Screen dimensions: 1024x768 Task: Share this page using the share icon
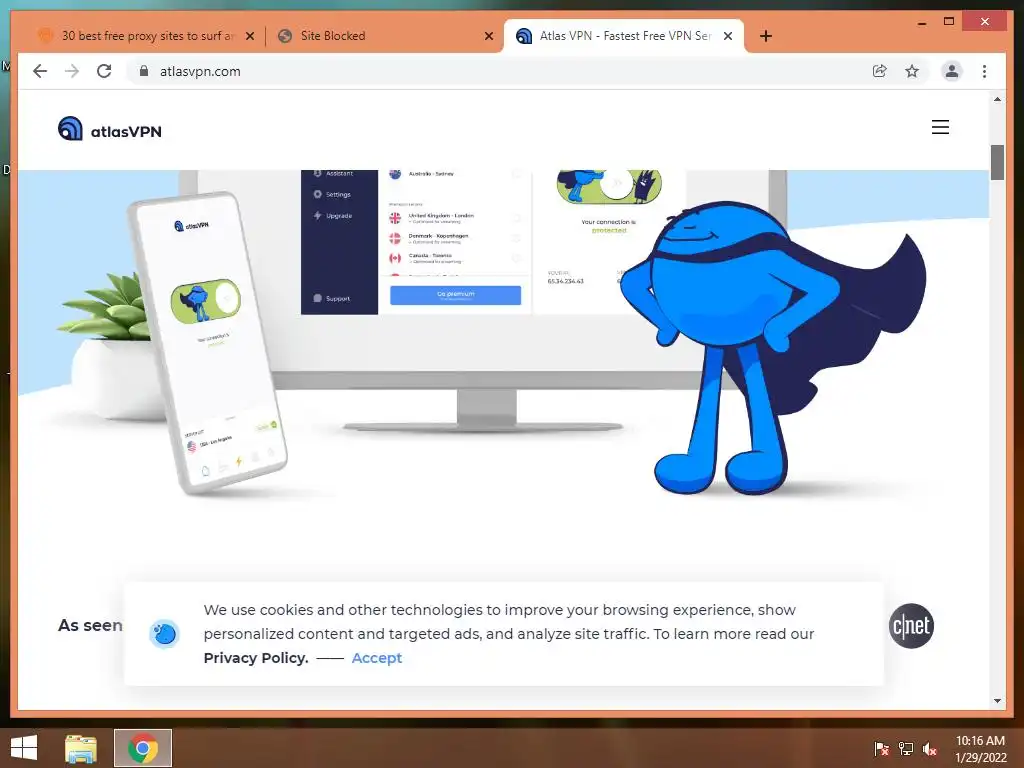pyautogui.click(x=880, y=71)
